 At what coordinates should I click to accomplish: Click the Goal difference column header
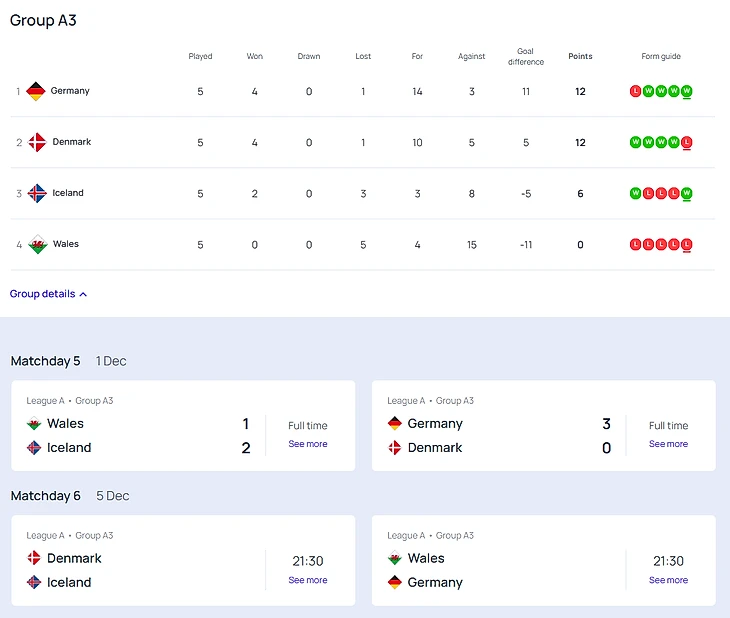[525, 57]
